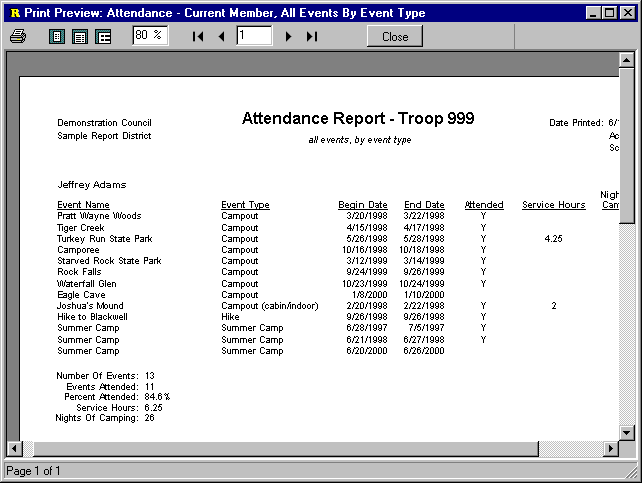
Task: Click the Tiger Creek event name
Action: pyautogui.click(x=81, y=228)
